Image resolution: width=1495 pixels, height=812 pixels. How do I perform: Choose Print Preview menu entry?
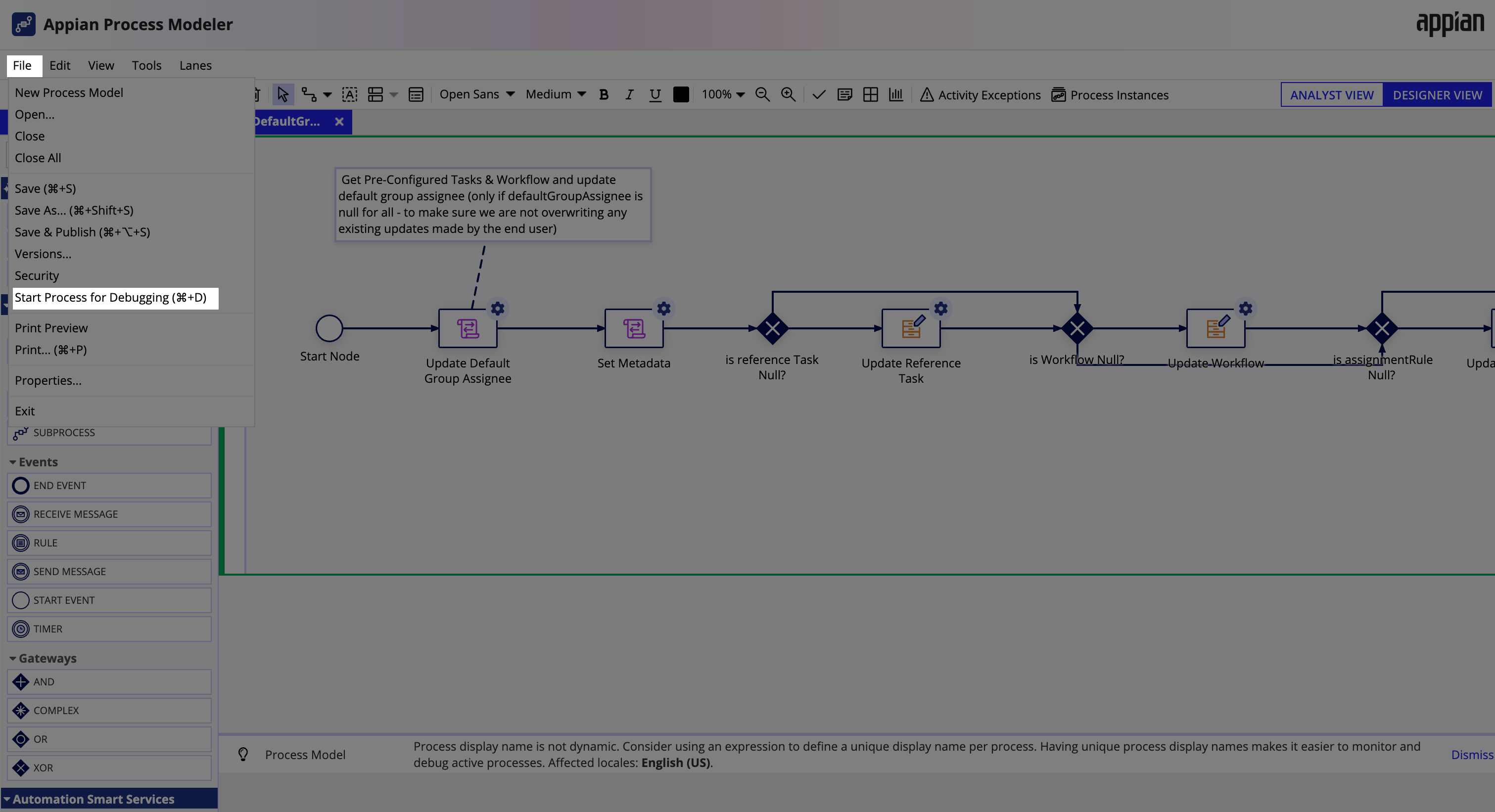pyautogui.click(x=132, y=328)
